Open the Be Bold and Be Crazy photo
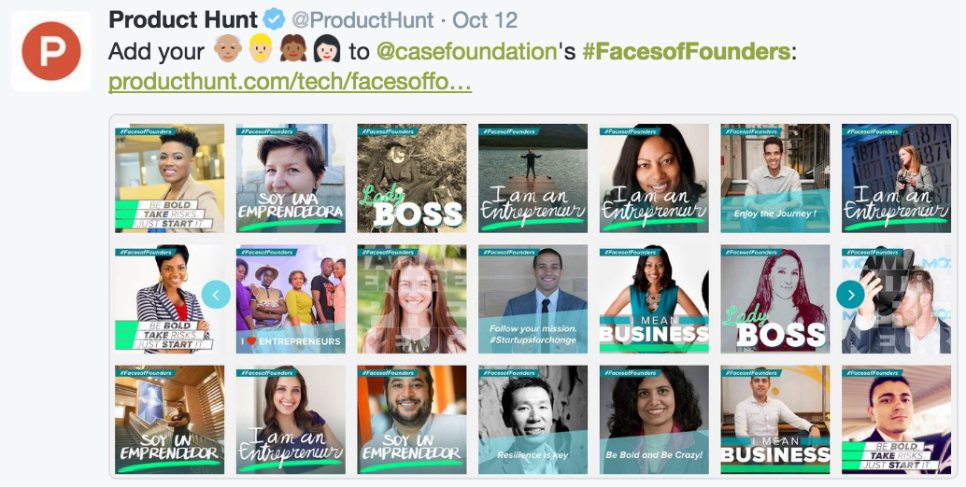Viewport: 966px width, 487px height. 654,420
